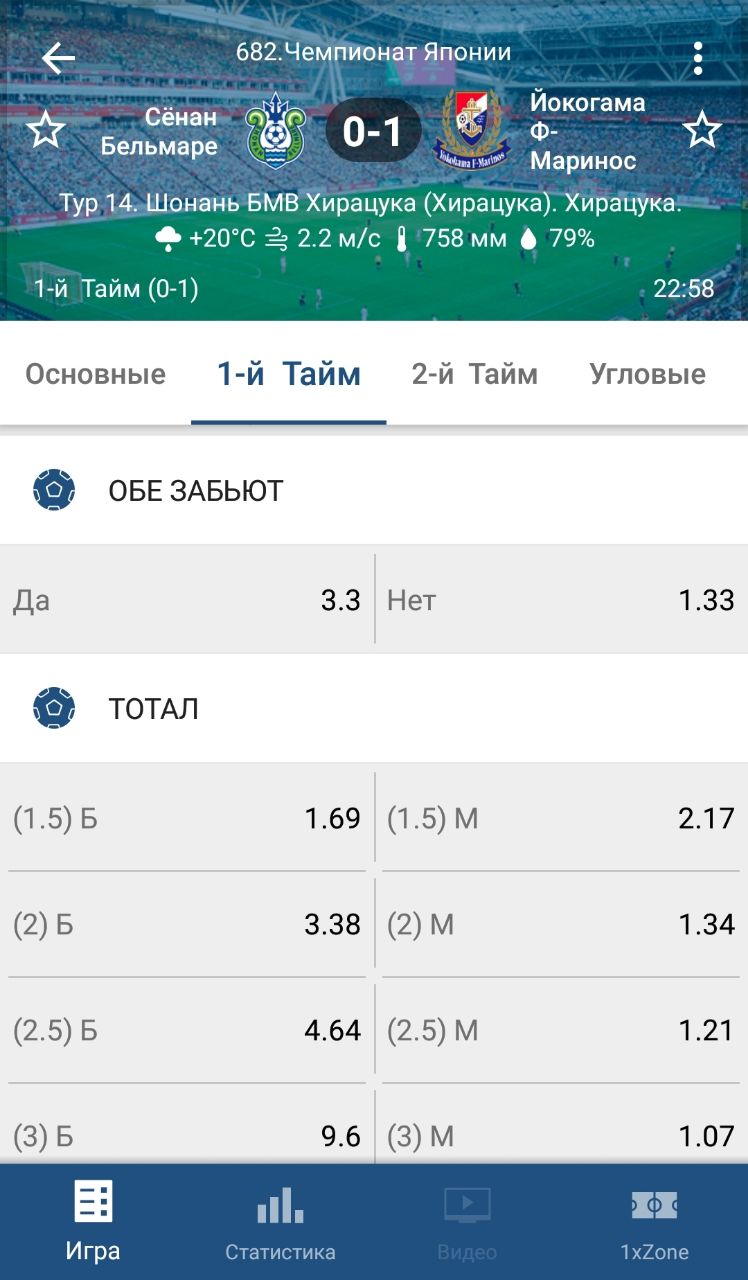Bet on Да at 3.3

tap(187, 600)
